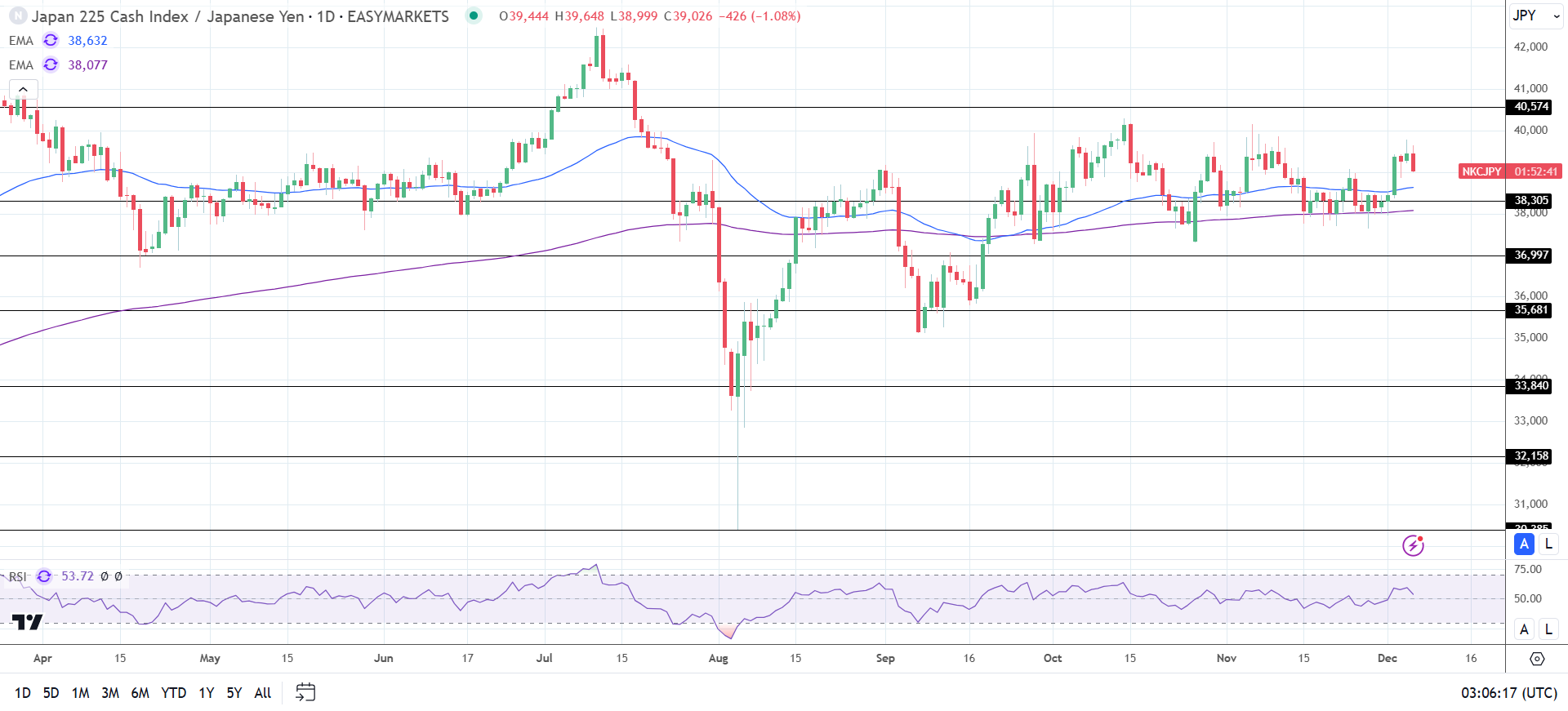
Task: Open chart settings gear icon
Action: click(1537, 658)
